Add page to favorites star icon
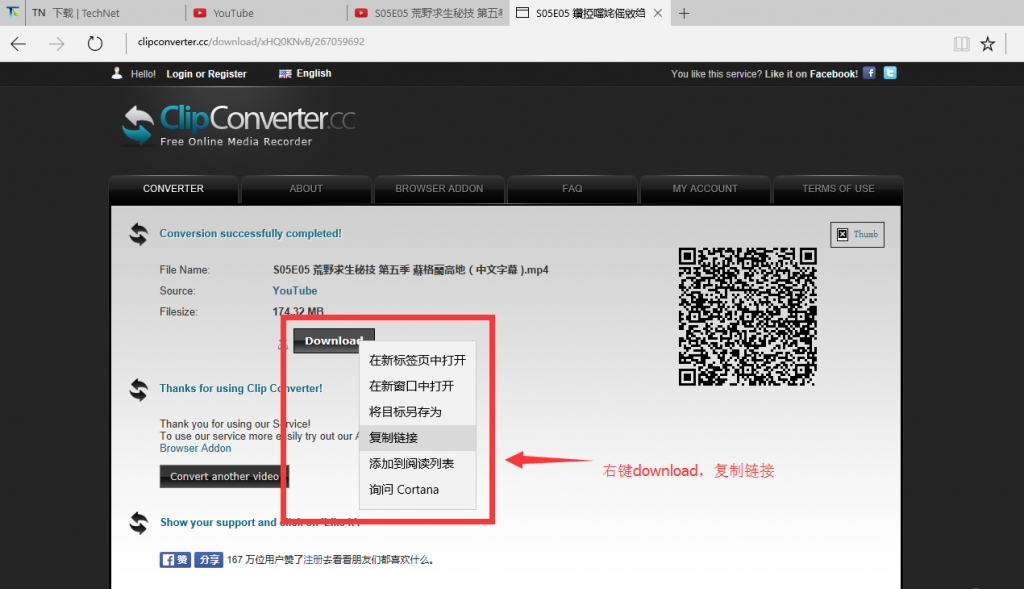 tap(987, 44)
